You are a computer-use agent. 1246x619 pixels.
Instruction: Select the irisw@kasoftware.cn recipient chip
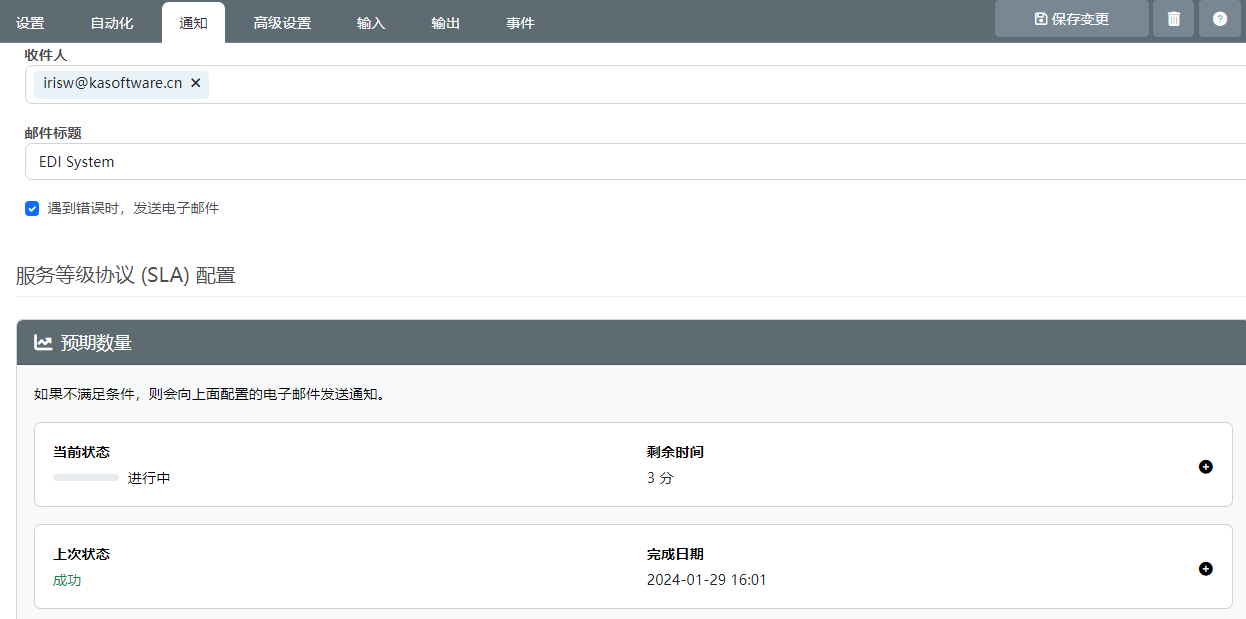click(x=112, y=84)
